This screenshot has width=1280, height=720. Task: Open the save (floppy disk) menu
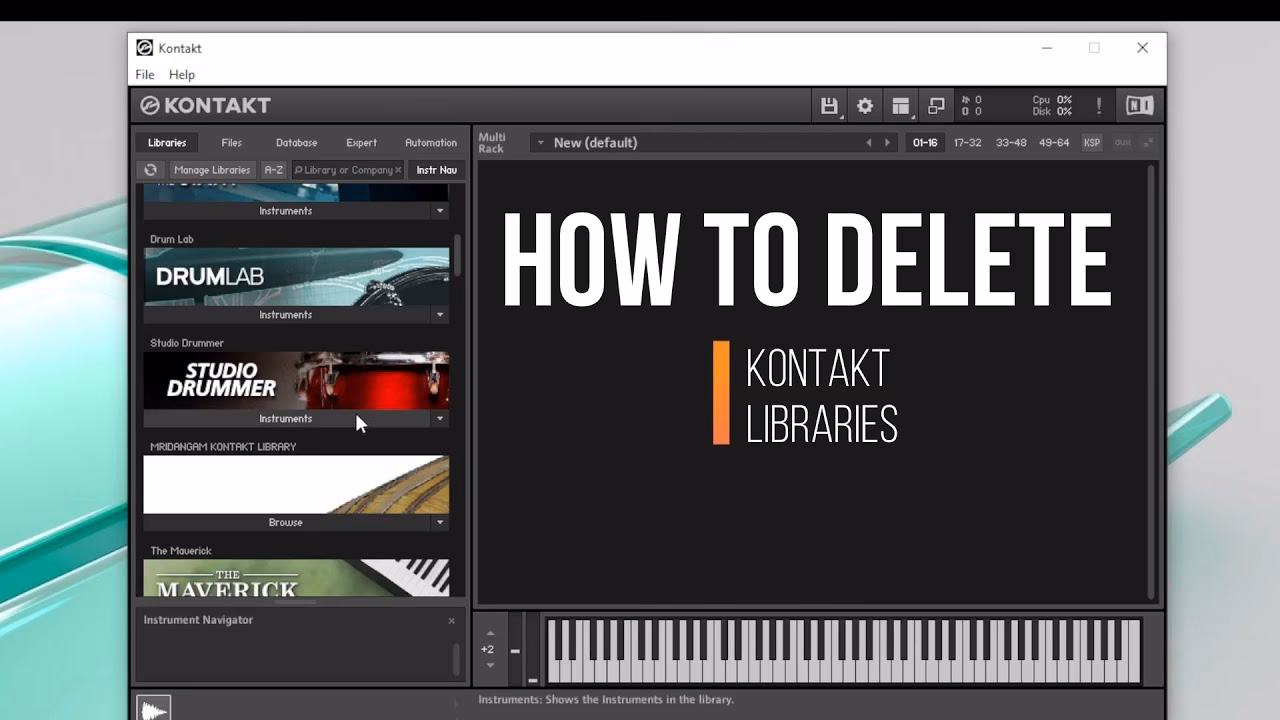coord(829,106)
